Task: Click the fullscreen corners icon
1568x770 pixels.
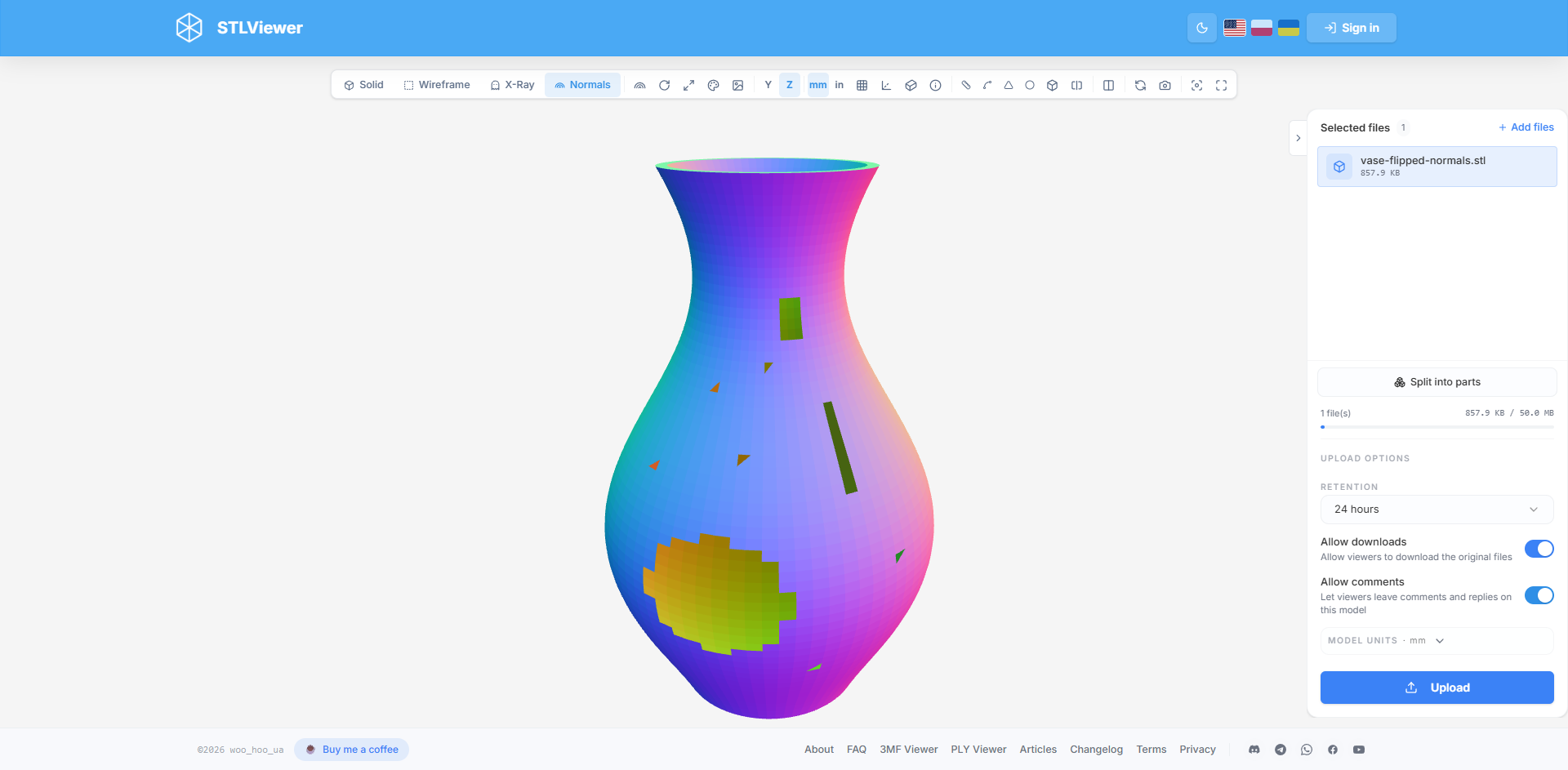Action: [1221, 85]
